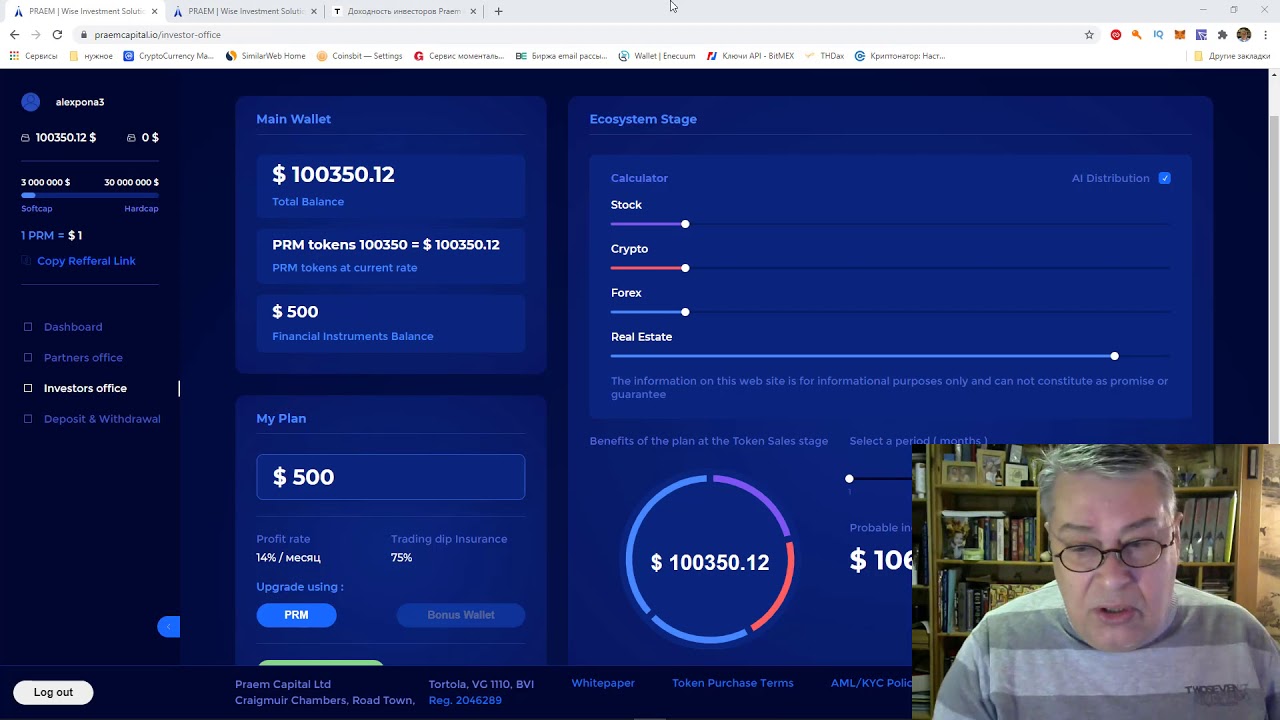1280x720 pixels.
Task: Click the donut chart $ 100350.12 center
Action: tap(710, 562)
